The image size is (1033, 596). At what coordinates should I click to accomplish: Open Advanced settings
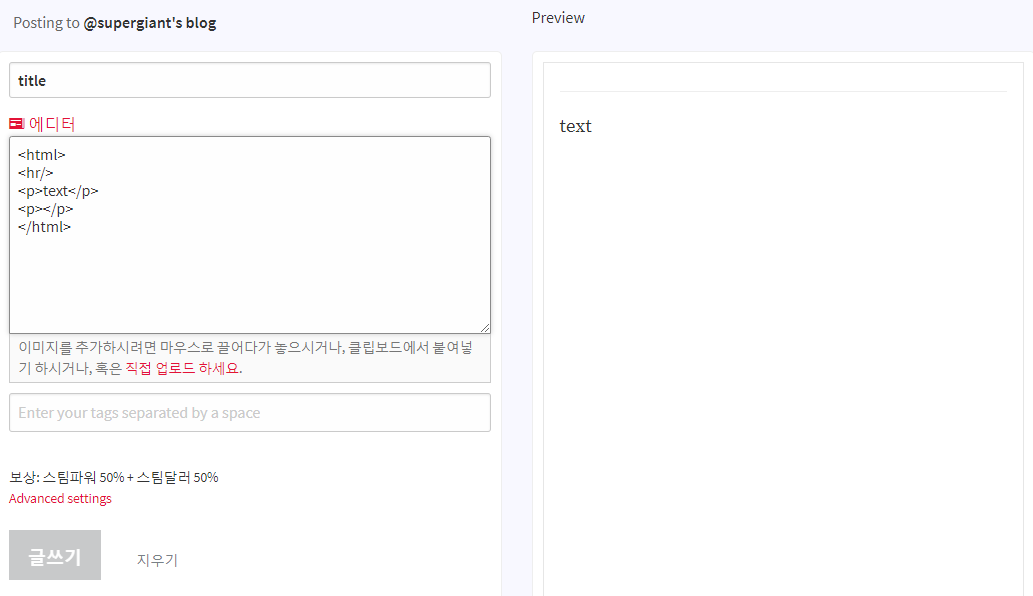60,499
